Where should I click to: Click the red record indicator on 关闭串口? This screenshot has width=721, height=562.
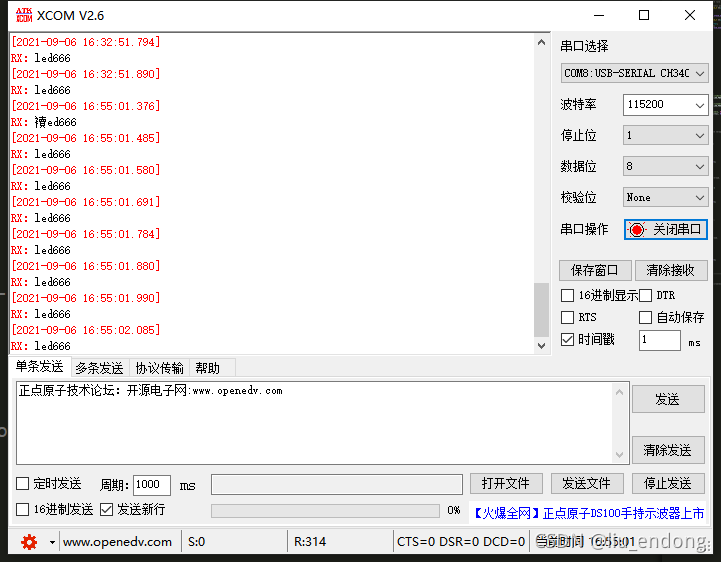coord(637,229)
